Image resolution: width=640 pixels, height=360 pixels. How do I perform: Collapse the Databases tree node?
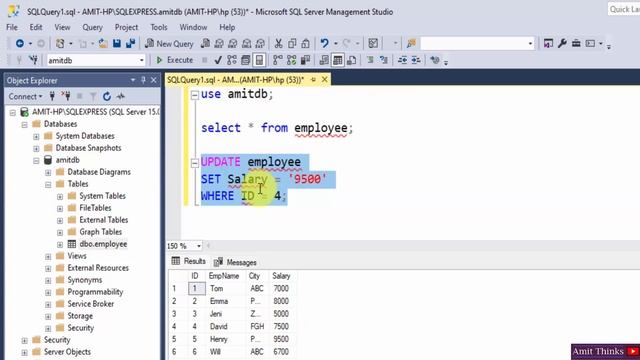tap(24, 124)
